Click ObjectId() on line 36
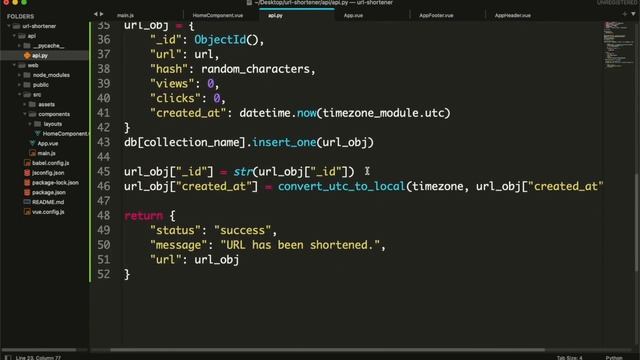This screenshot has width=640, height=360. [226, 40]
